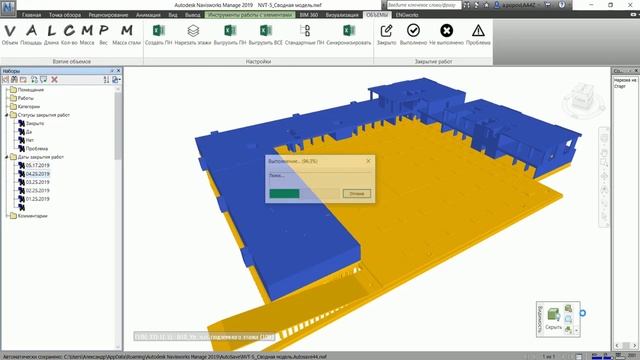640x360 pixels.
Task: Click the green progress bar in dialog
Action: tap(284, 193)
